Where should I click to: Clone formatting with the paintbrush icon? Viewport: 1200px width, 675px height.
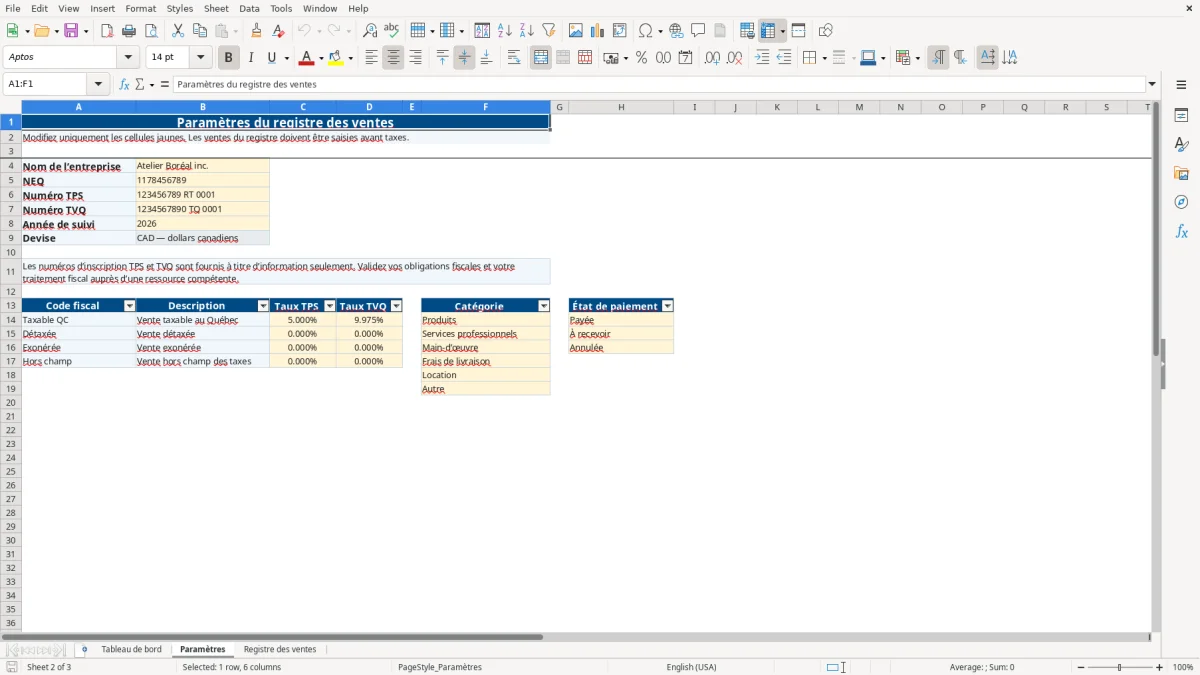coord(257,31)
